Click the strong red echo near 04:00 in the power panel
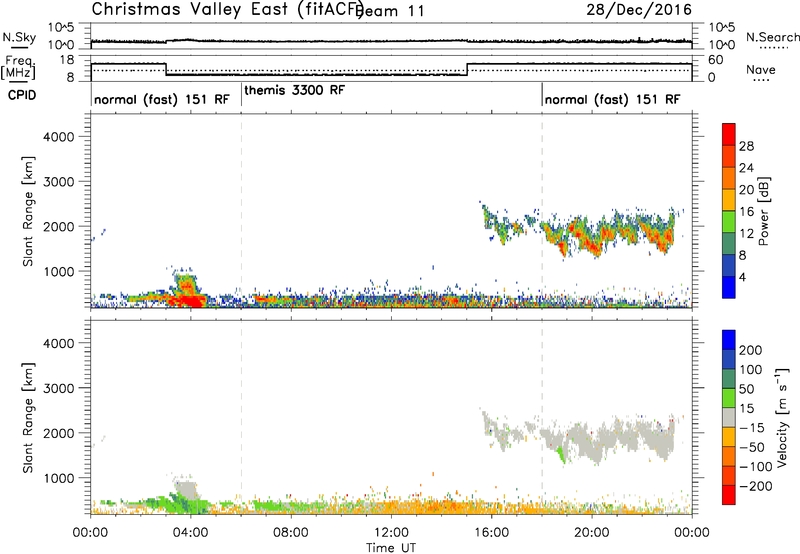 (x=189, y=300)
